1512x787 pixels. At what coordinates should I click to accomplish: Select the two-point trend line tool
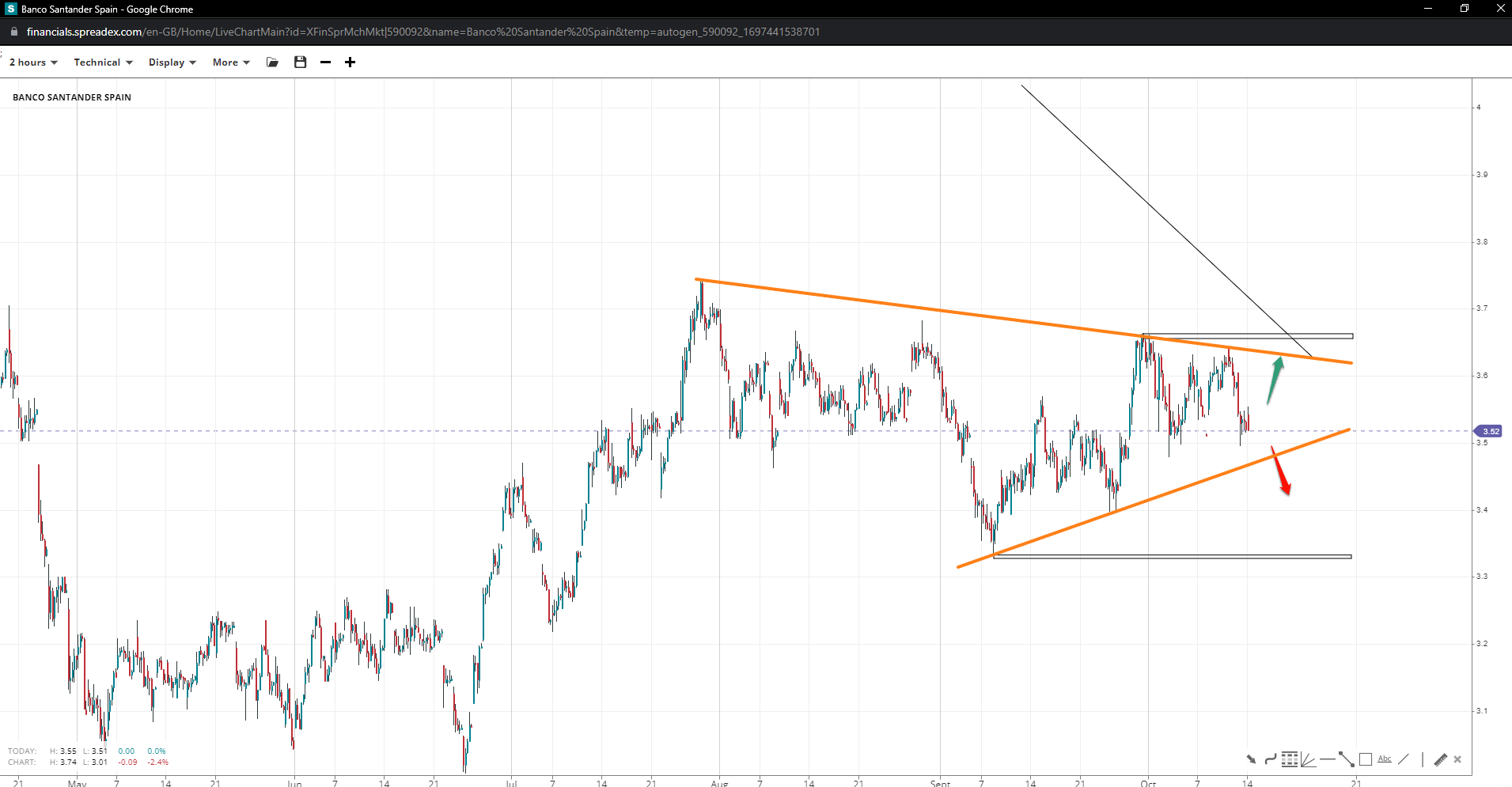[1346, 759]
